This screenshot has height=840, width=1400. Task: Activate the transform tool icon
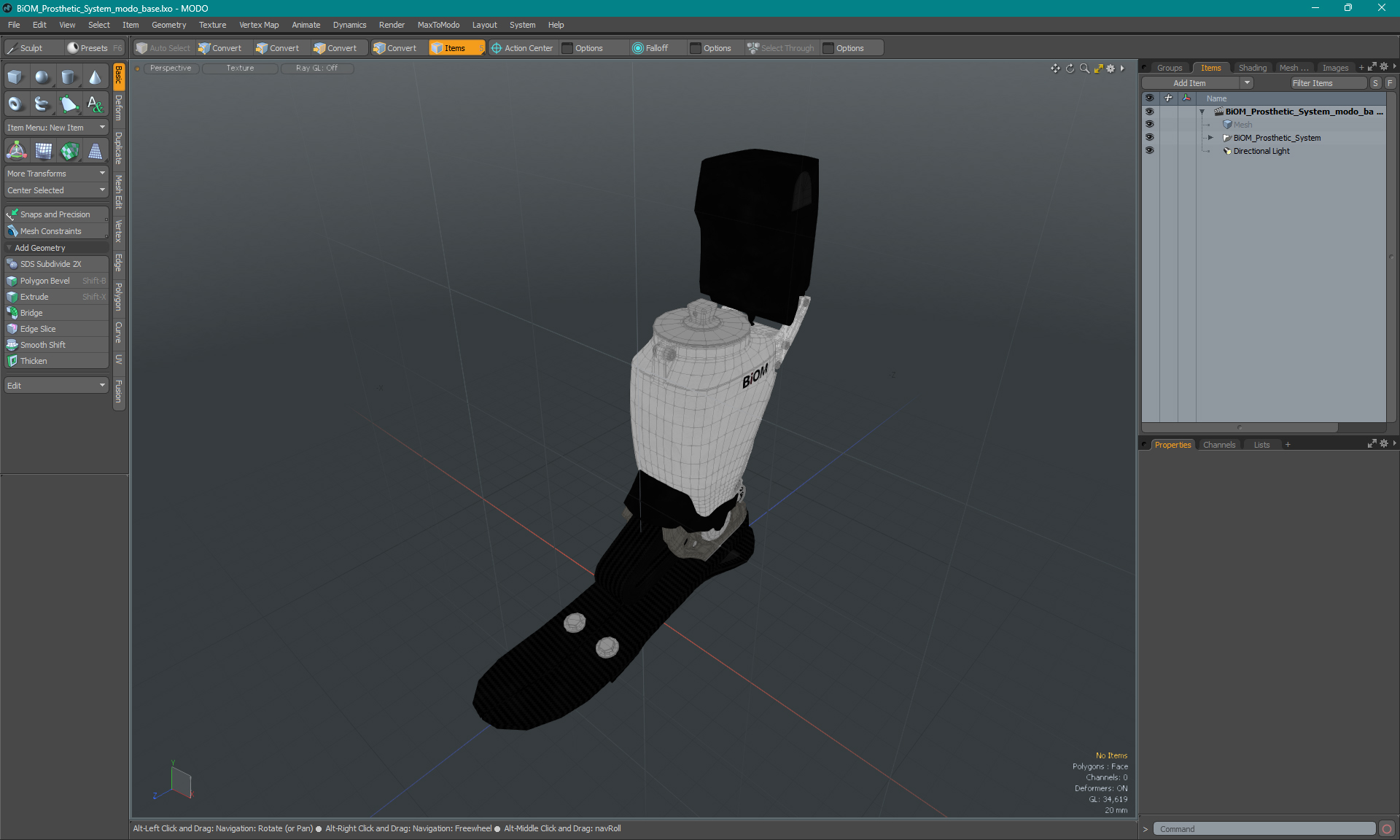[16, 151]
